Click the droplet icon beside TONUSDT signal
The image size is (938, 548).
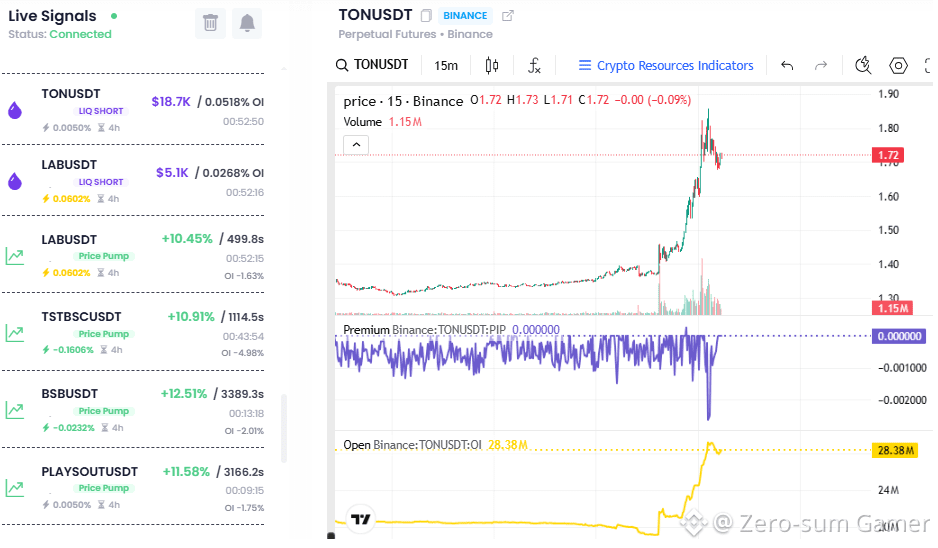15,110
